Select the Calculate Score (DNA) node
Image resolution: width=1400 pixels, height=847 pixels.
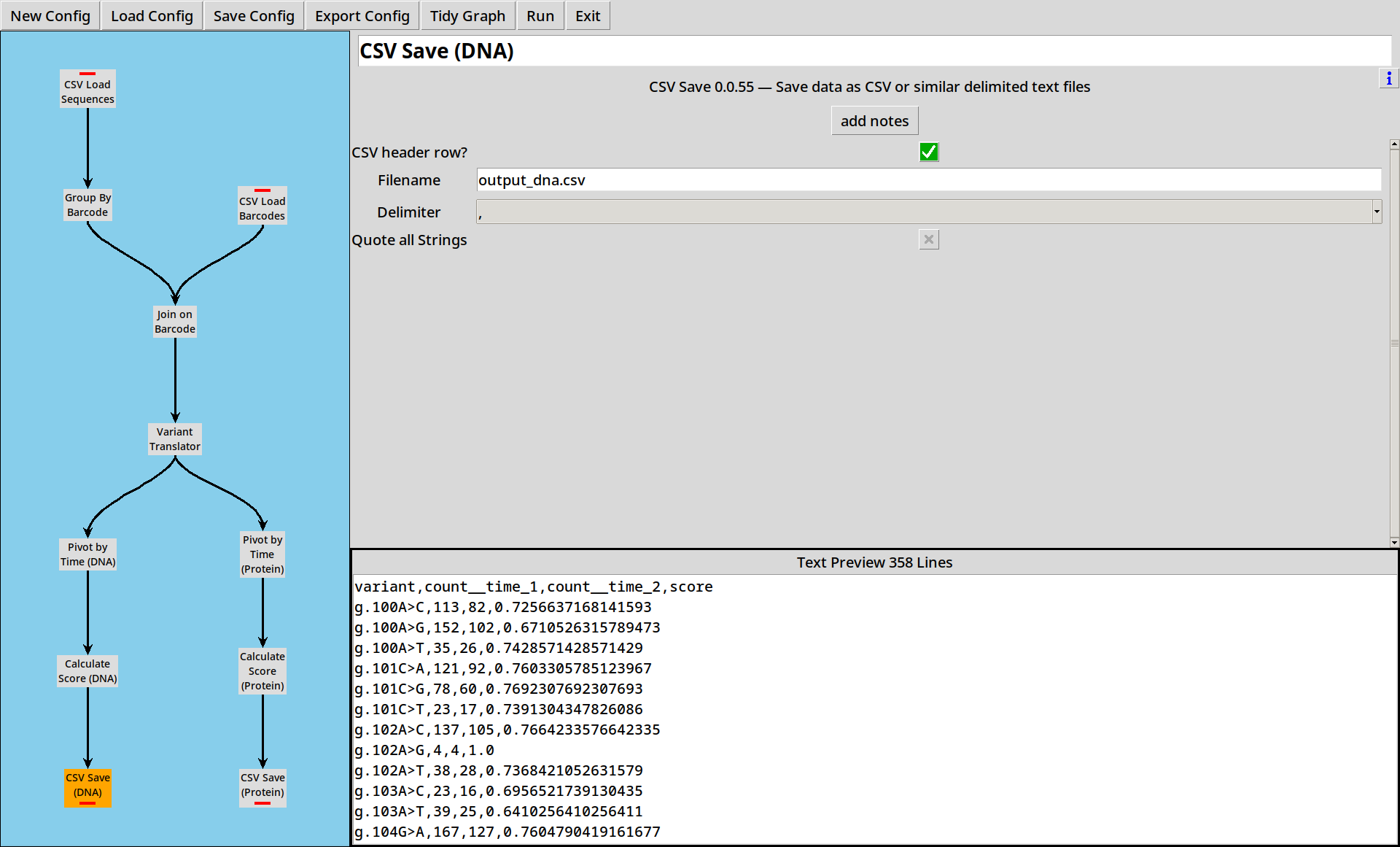click(87, 671)
